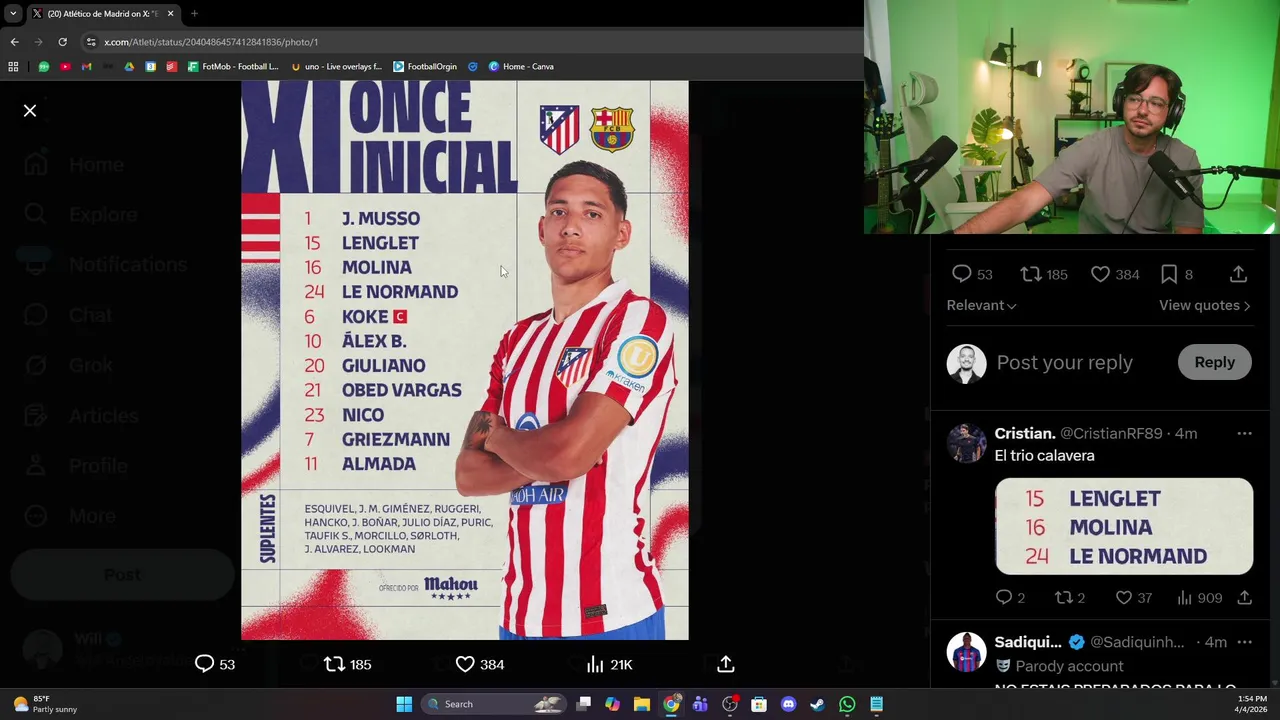Open more options on Sadiqui's reply
Screen dimensions: 1280x720
tap(1244, 642)
